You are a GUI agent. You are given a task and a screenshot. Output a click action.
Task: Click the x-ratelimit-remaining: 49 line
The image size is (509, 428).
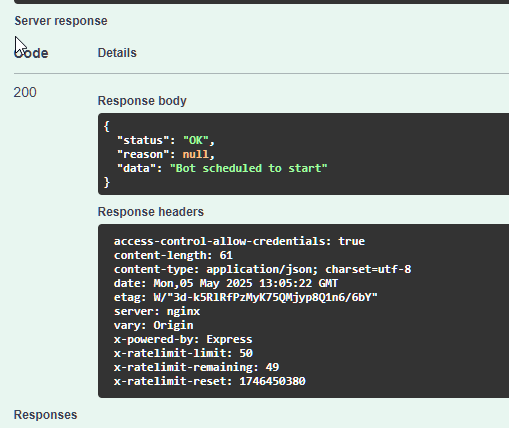(x=196, y=367)
